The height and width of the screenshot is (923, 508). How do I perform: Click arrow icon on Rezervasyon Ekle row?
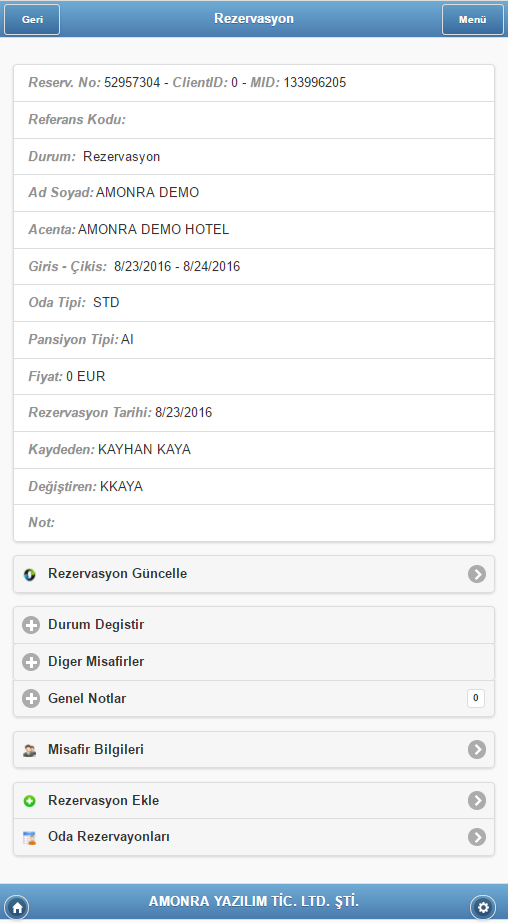click(477, 801)
